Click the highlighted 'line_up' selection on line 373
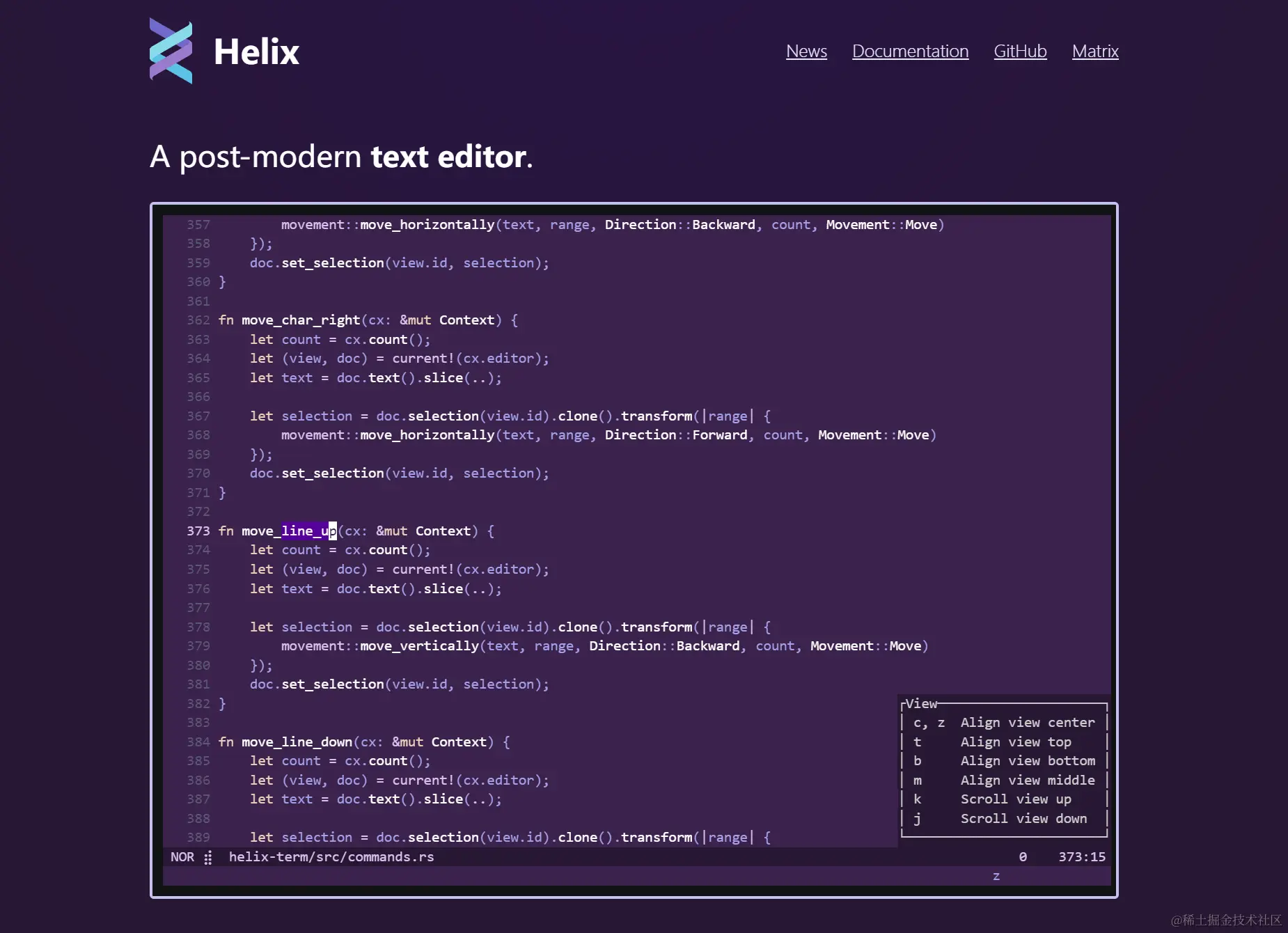This screenshot has width=1288, height=933. [x=309, y=531]
